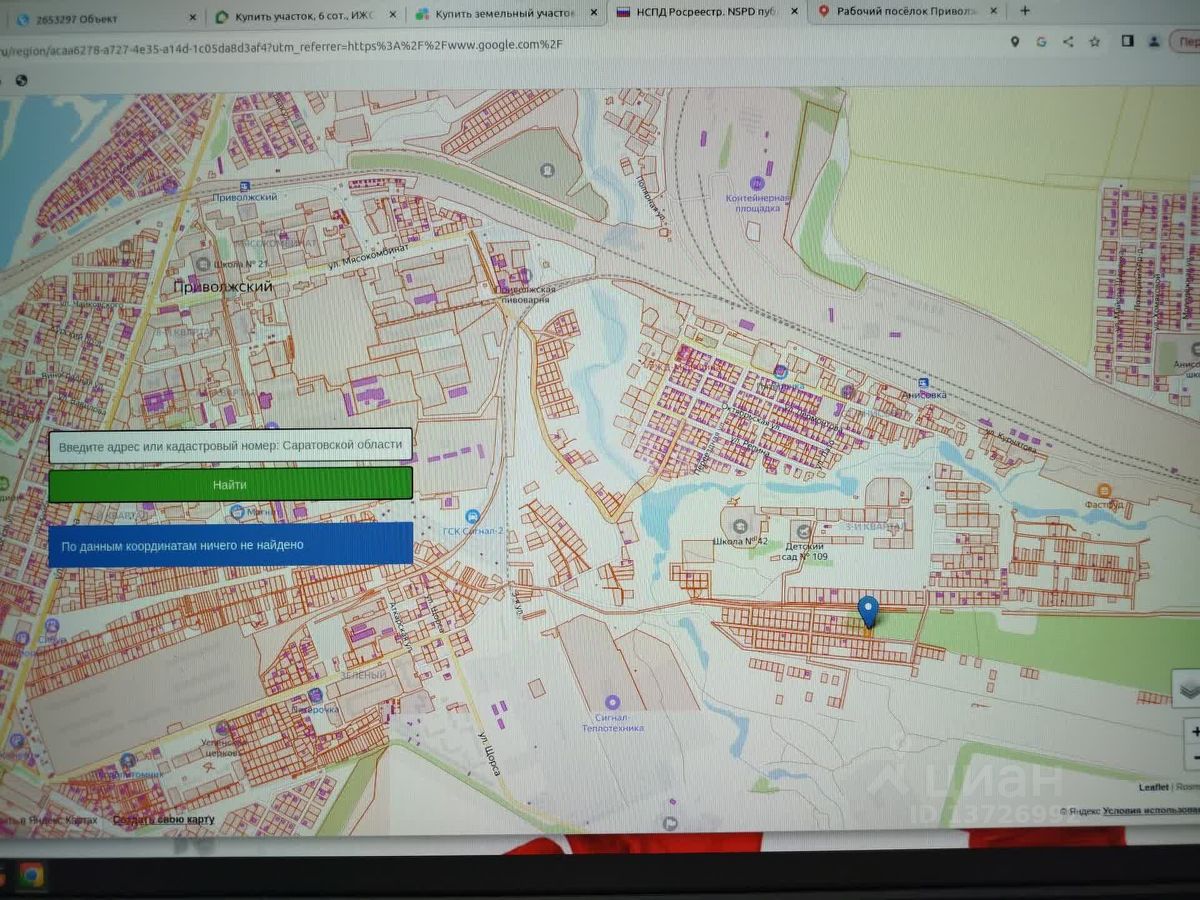The width and height of the screenshot is (1200, 900).
Task: Bookmark this page with the star icon
Action: click(x=1095, y=42)
